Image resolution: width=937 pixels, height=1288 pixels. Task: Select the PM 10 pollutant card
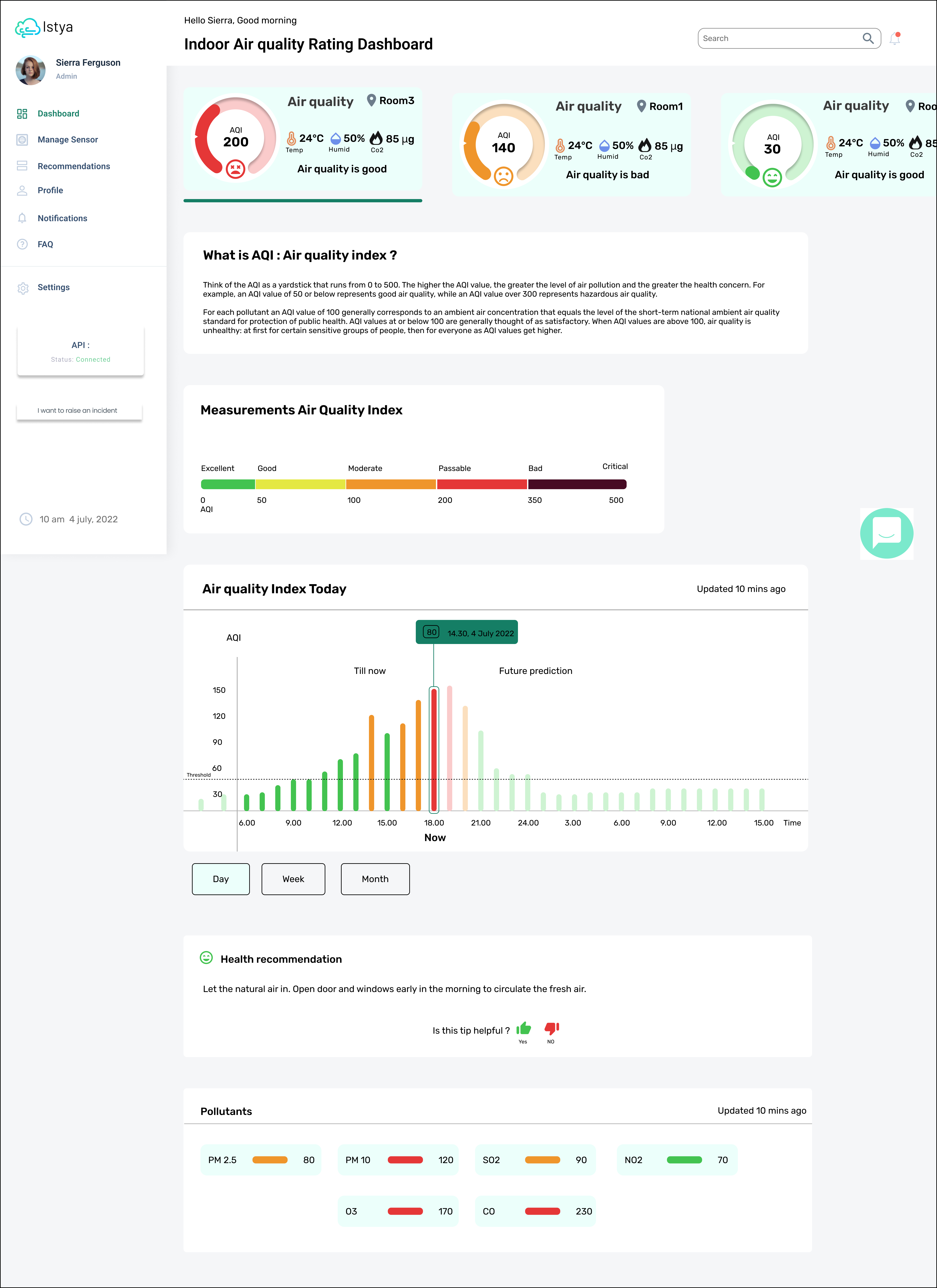(x=398, y=1160)
